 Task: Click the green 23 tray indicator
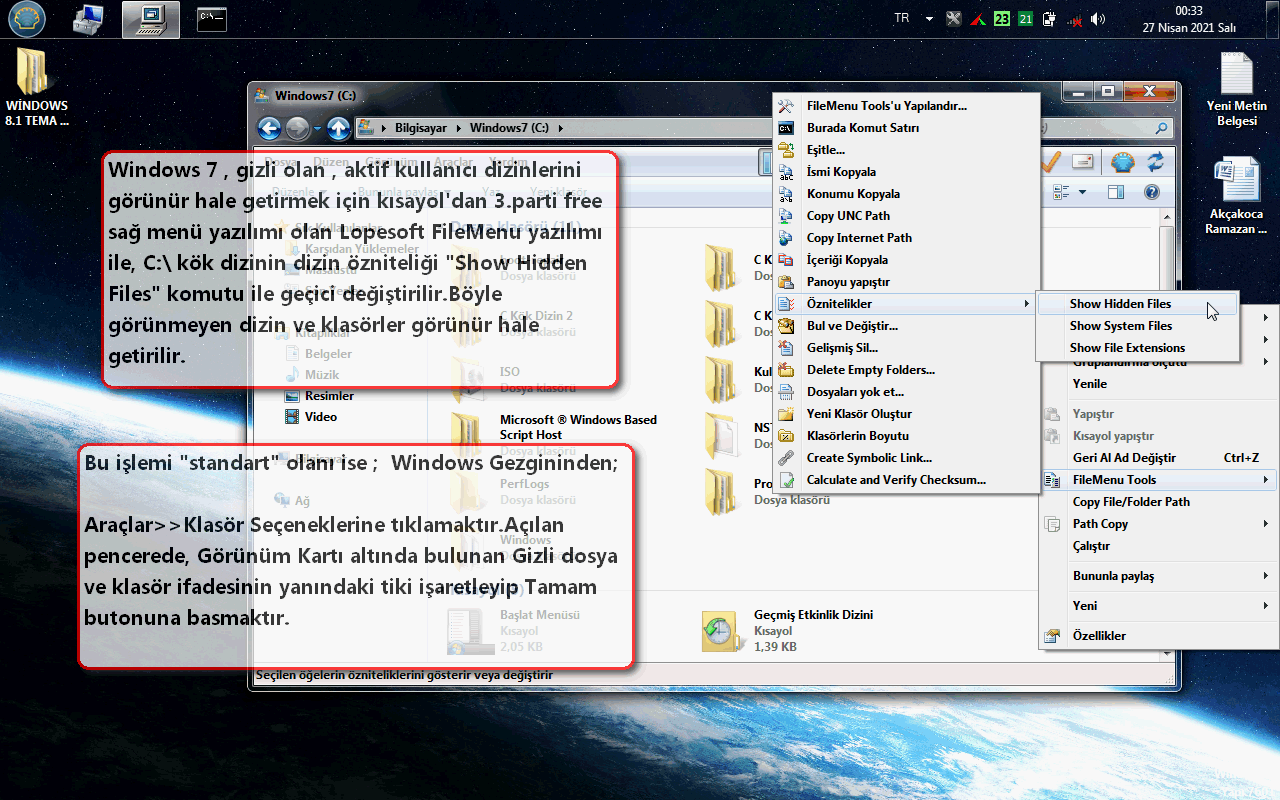pos(1002,19)
